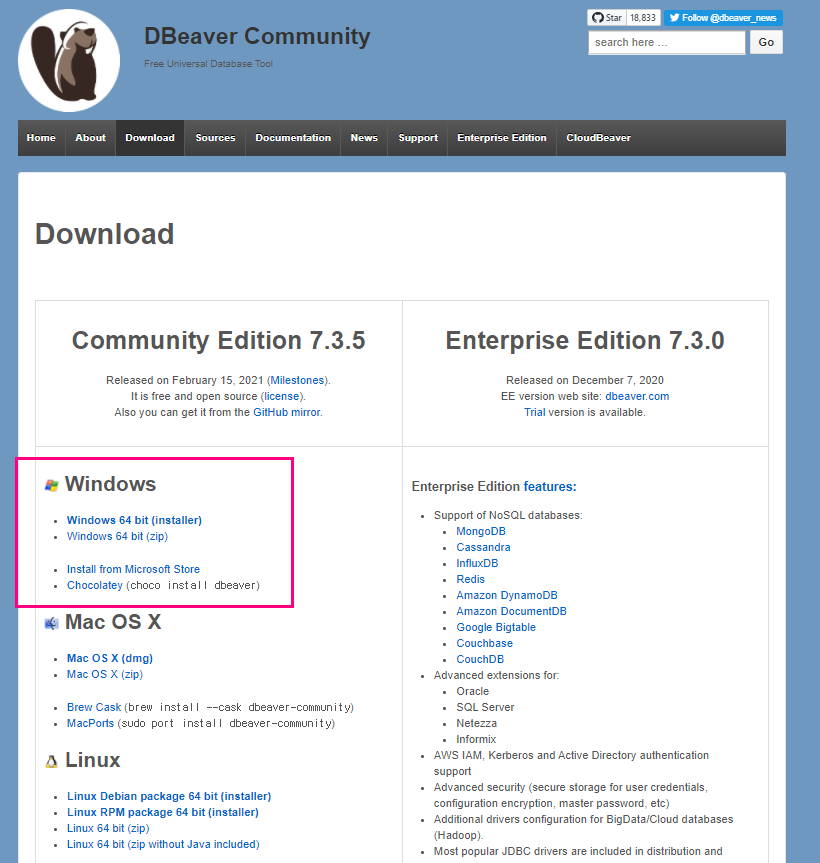820x863 pixels.
Task: Open the CouchDB link
Action: point(480,659)
